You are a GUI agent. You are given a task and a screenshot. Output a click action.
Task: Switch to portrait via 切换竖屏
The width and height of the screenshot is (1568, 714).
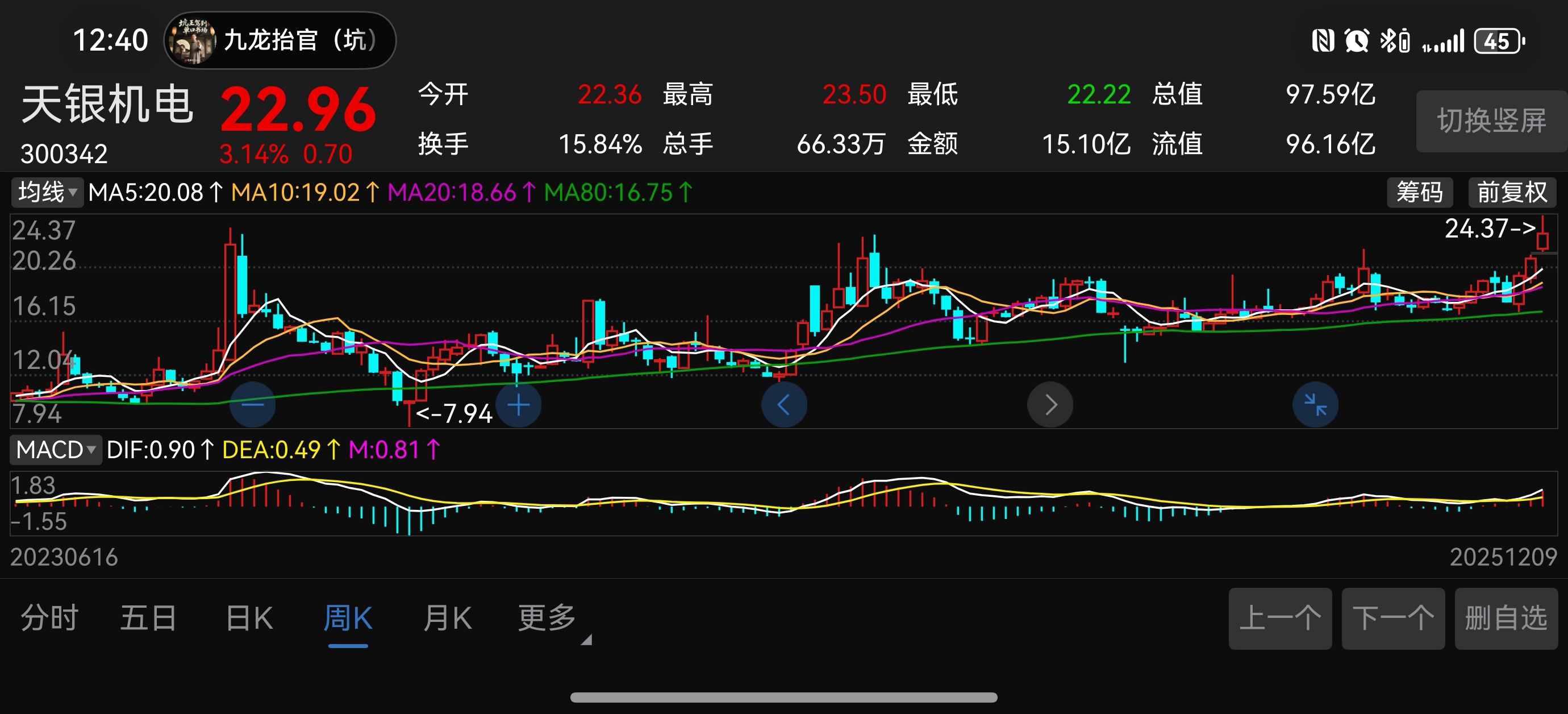point(1491,121)
